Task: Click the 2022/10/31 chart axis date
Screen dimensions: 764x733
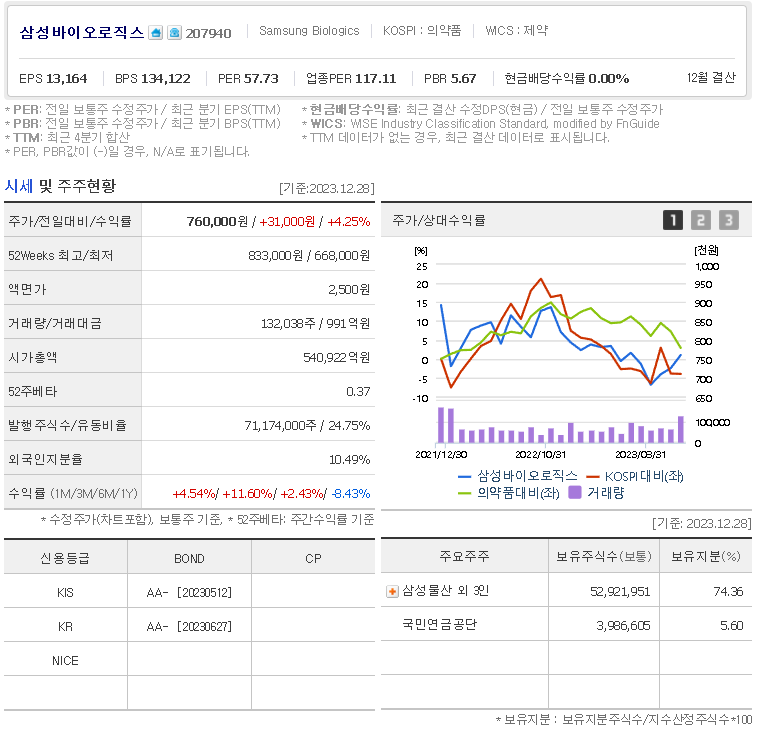Action: (x=540, y=455)
